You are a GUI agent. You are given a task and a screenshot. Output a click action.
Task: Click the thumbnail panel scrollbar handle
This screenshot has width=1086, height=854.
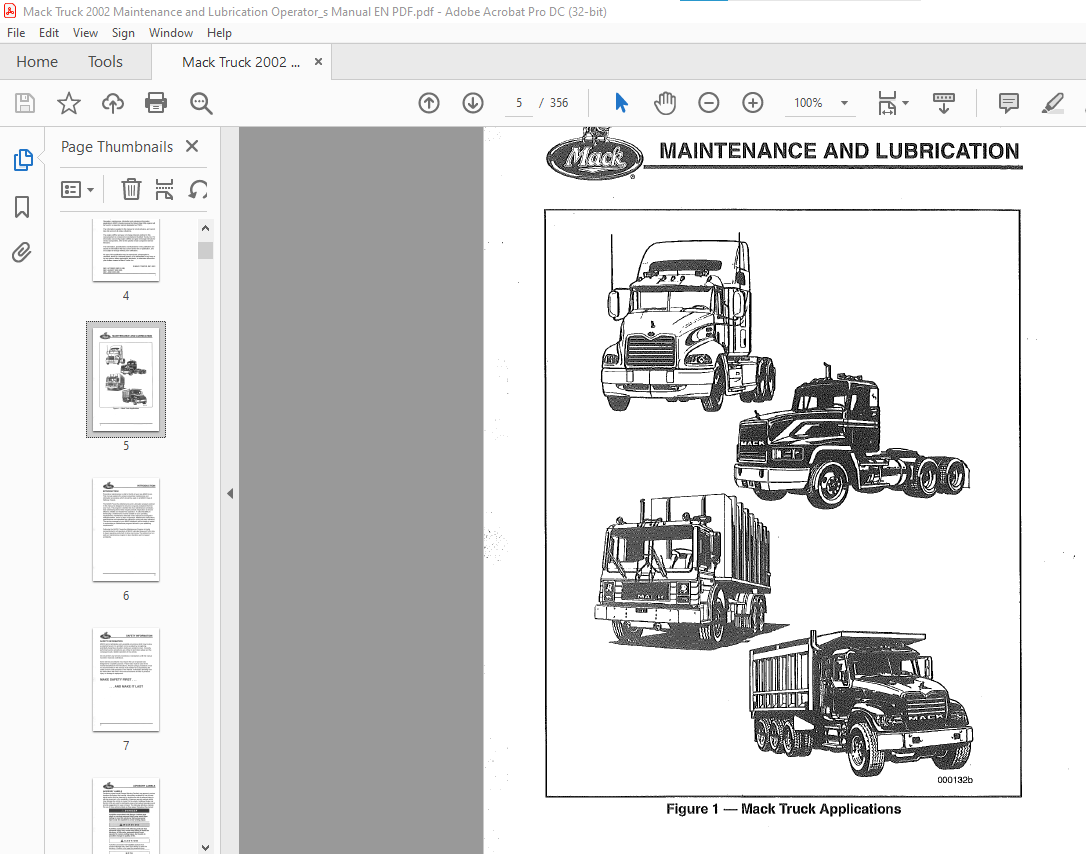pos(205,250)
